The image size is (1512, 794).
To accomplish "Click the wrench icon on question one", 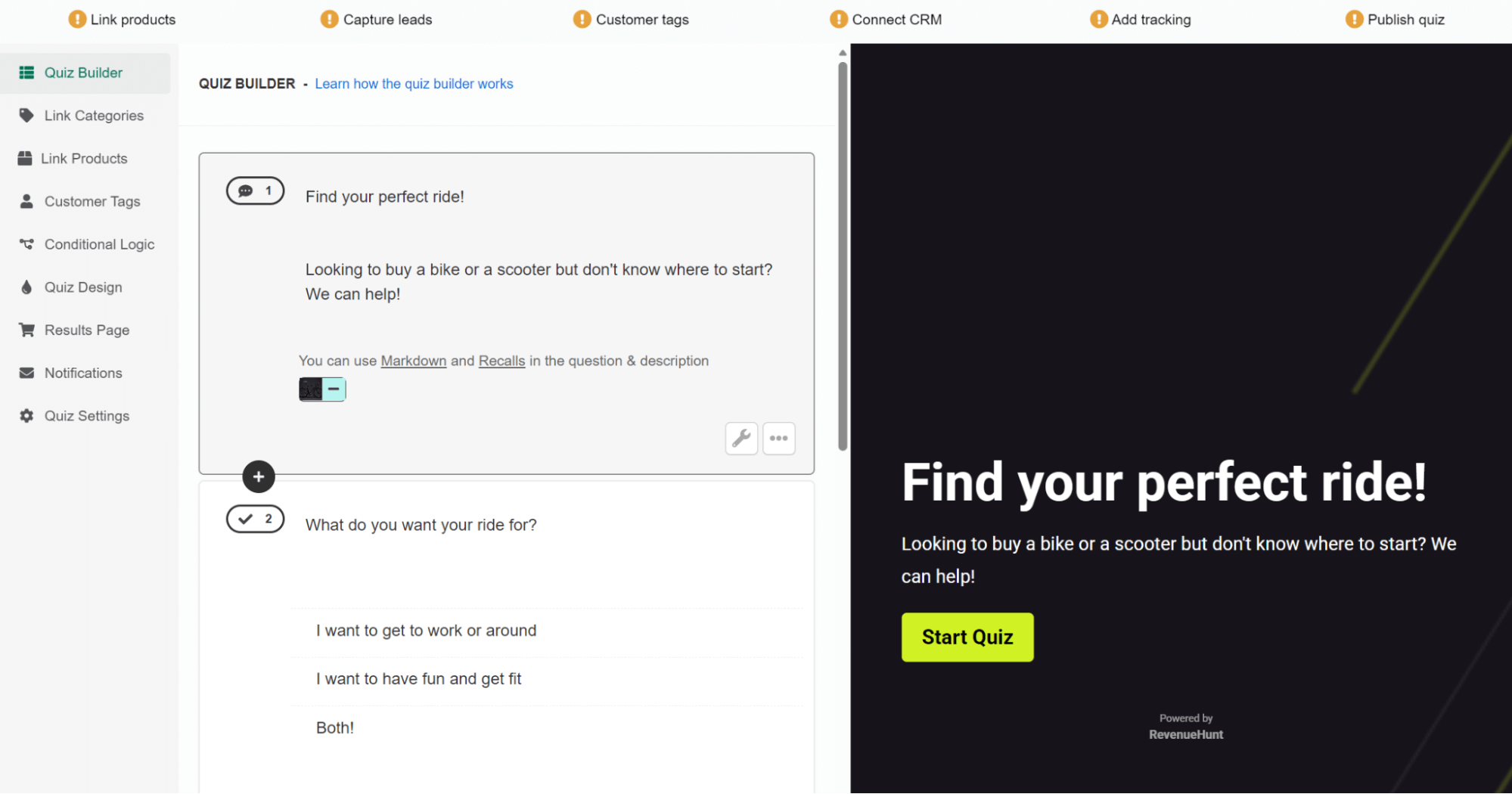I will pyautogui.click(x=741, y=439).
